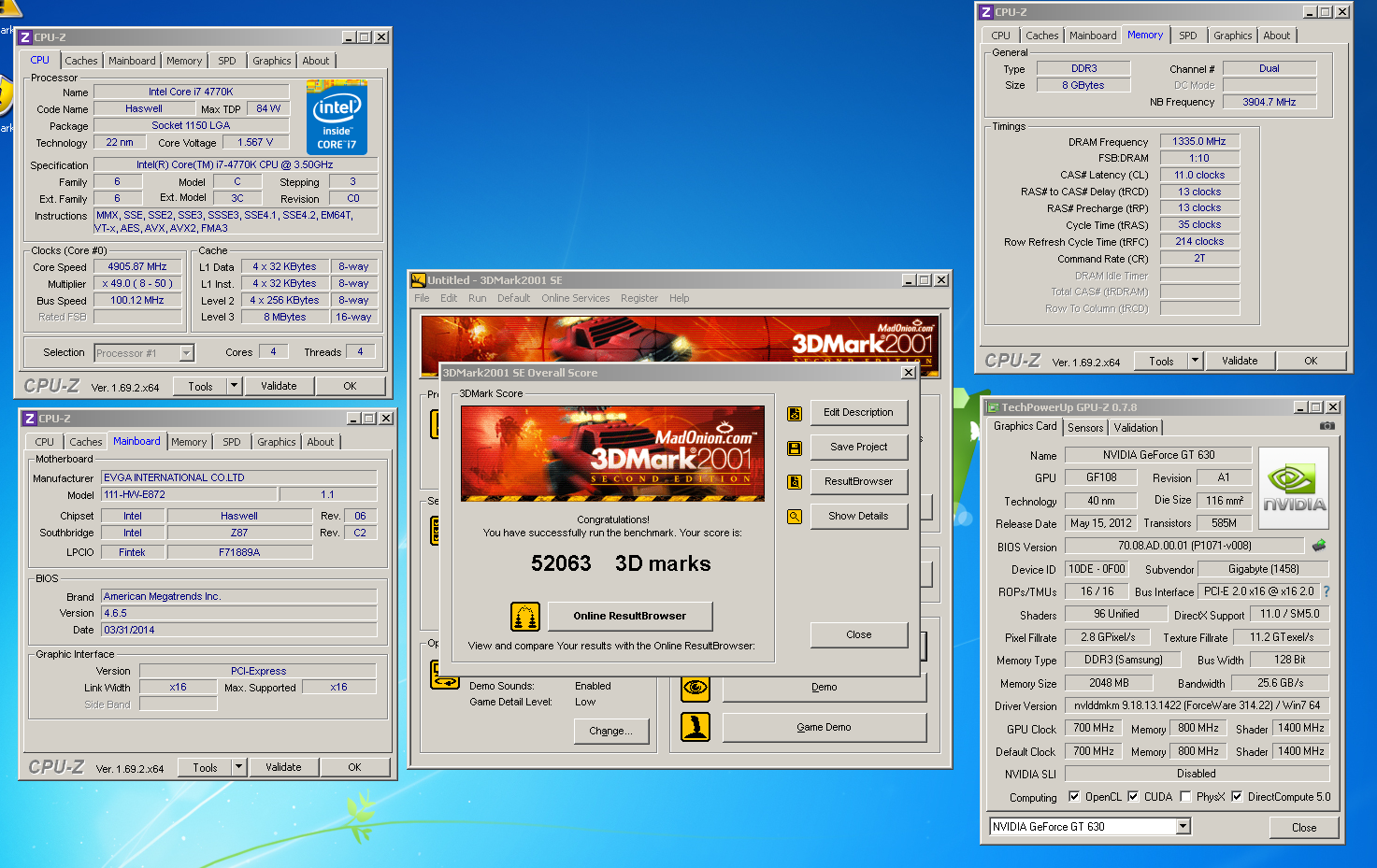Toggle the DirectCompute 5.0 checkbox

(1237, 797)
